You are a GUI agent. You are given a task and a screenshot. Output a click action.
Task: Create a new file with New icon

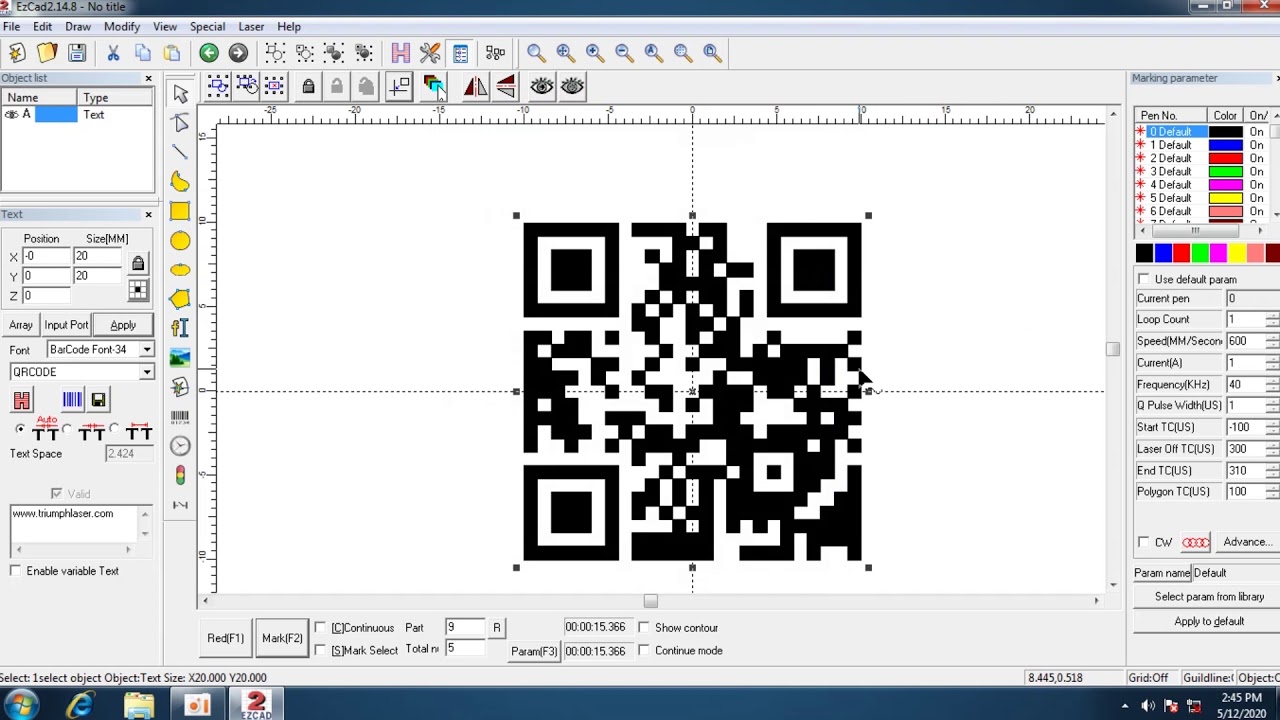[x=17, y=53]
